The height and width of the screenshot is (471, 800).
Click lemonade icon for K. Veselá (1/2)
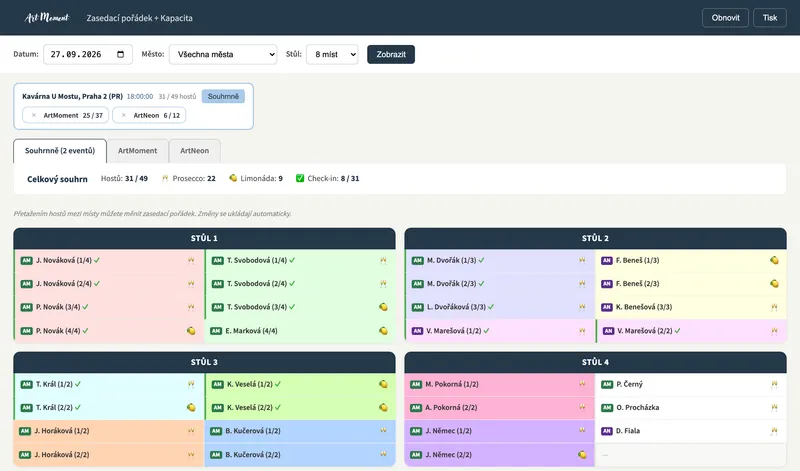click(383, 384)
